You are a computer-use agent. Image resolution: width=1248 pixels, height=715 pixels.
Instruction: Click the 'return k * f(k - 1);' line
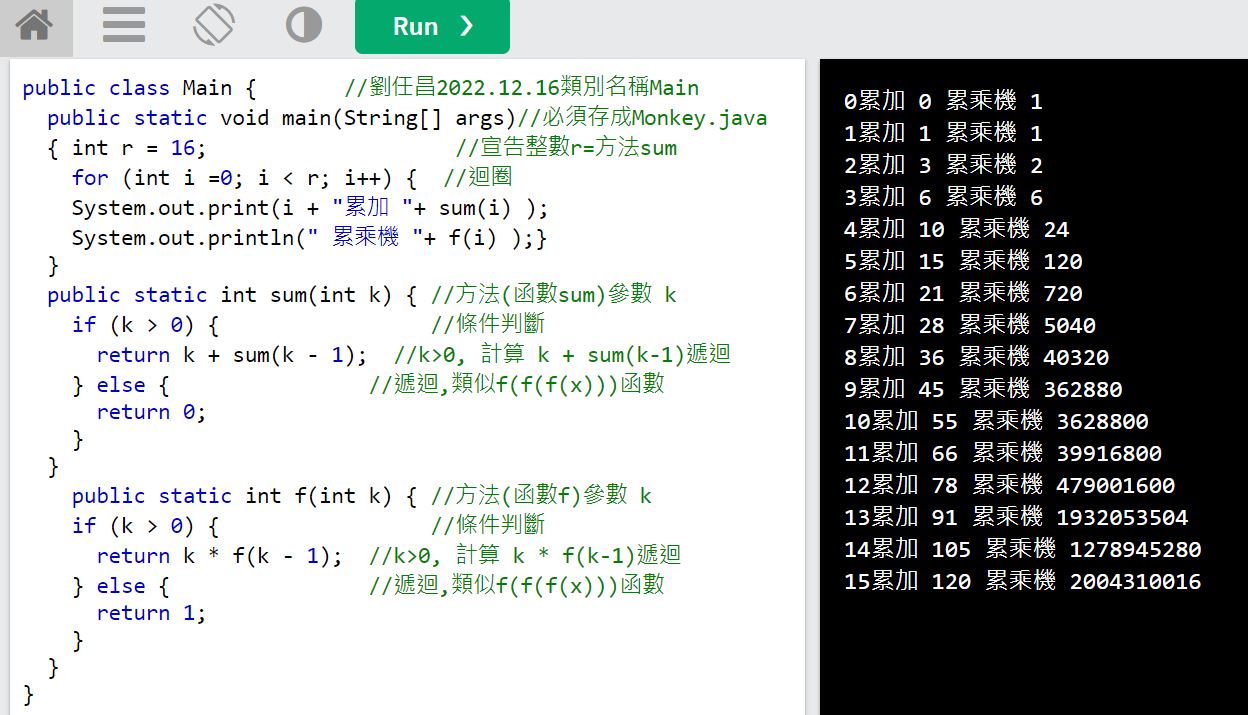(x=220, y=556)
